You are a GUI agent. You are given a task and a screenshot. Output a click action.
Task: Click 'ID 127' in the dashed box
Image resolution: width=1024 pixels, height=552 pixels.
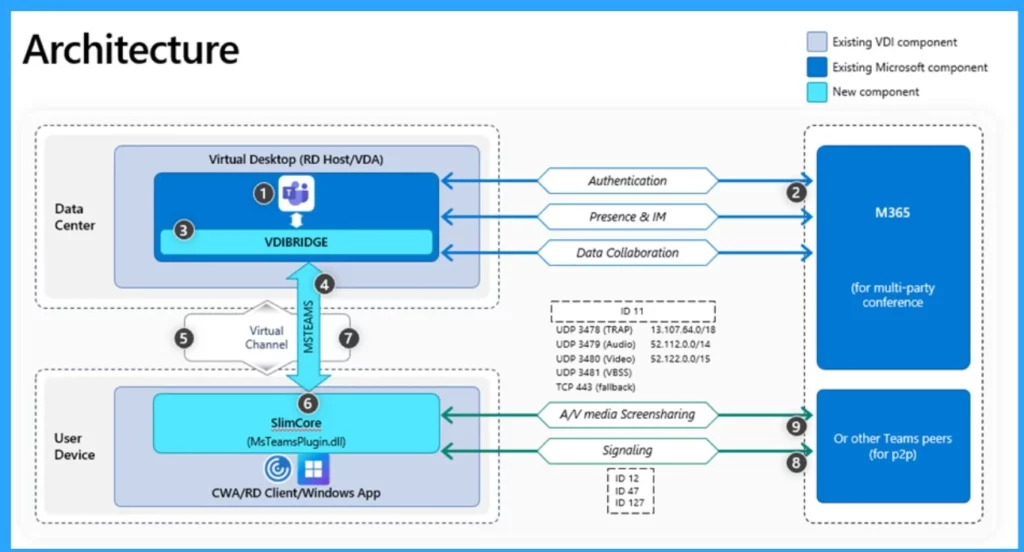[x=630, y=503]
